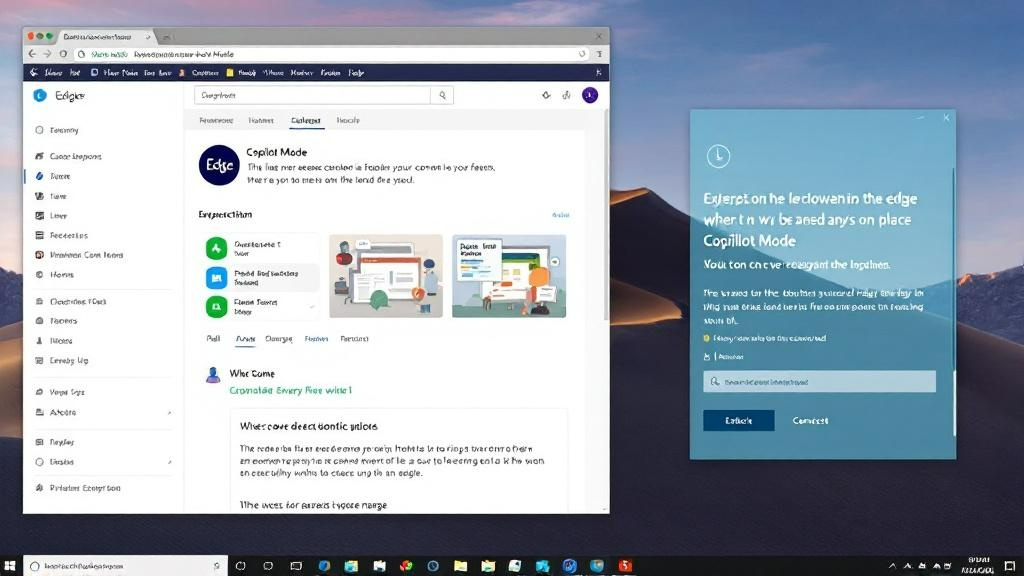Image resolution: width=1024 pixels, height=576 pixels.
Task: Focus the Windows taskbar search box
Action: coord(125,566)
